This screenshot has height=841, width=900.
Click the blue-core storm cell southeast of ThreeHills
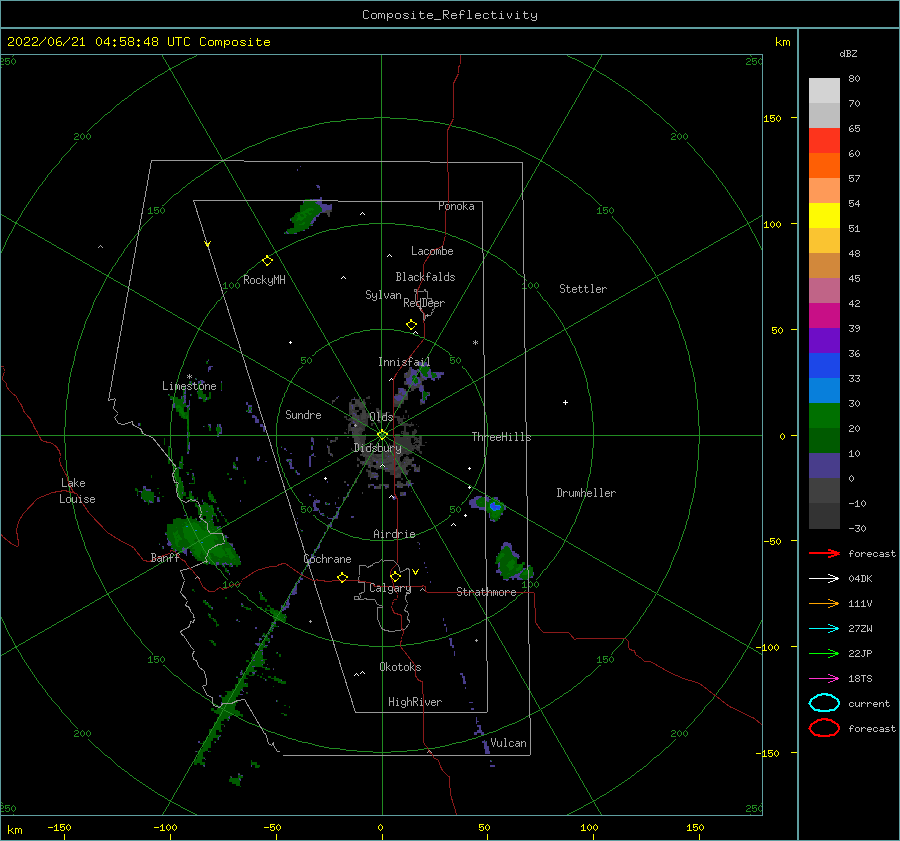coord(490,507)
